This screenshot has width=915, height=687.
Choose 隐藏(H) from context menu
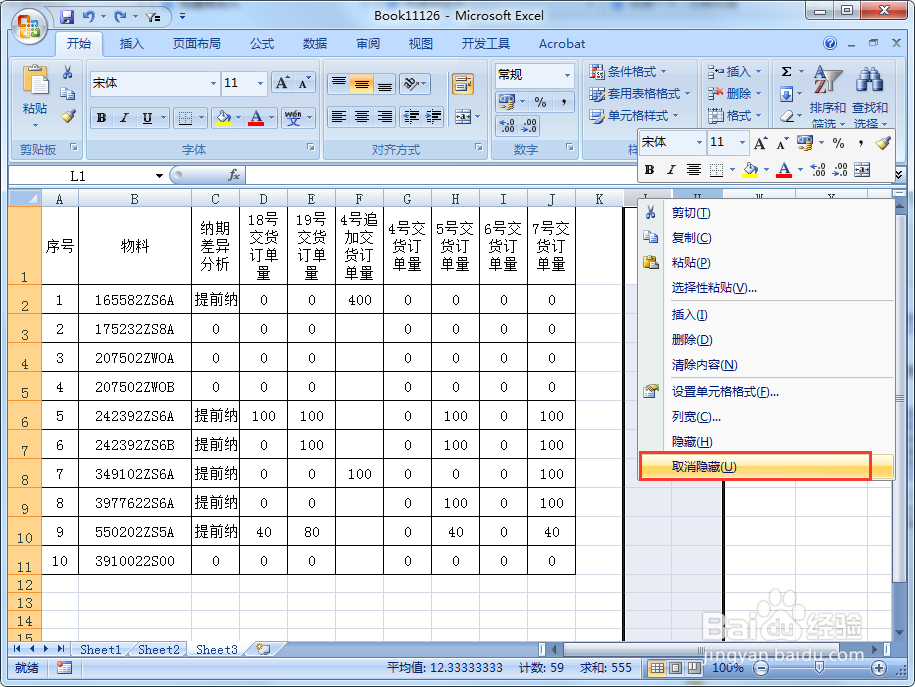[x=766, y=442]
